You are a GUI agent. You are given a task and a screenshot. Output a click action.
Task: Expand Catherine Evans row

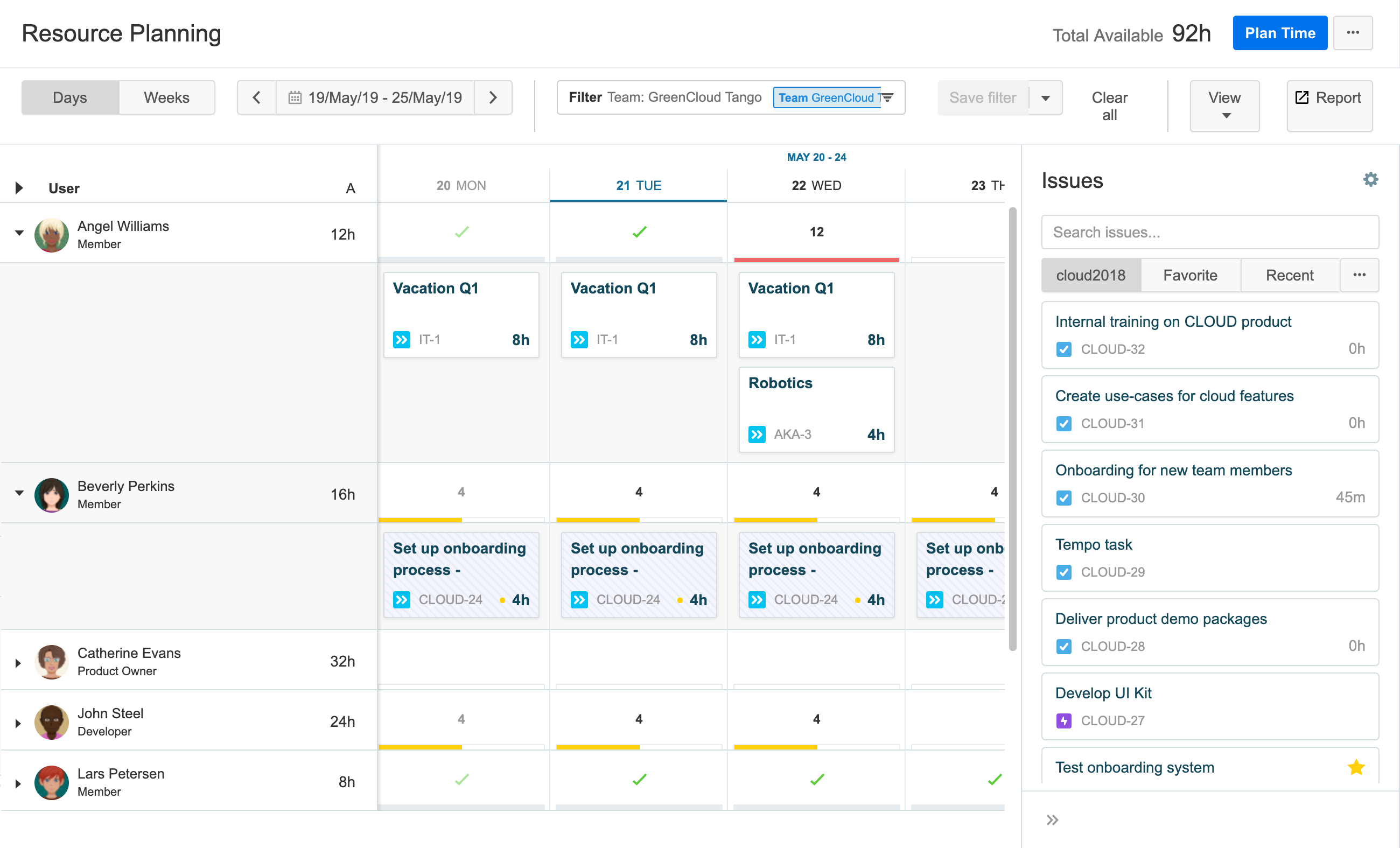pyautogui.click(x=18, y=662)
